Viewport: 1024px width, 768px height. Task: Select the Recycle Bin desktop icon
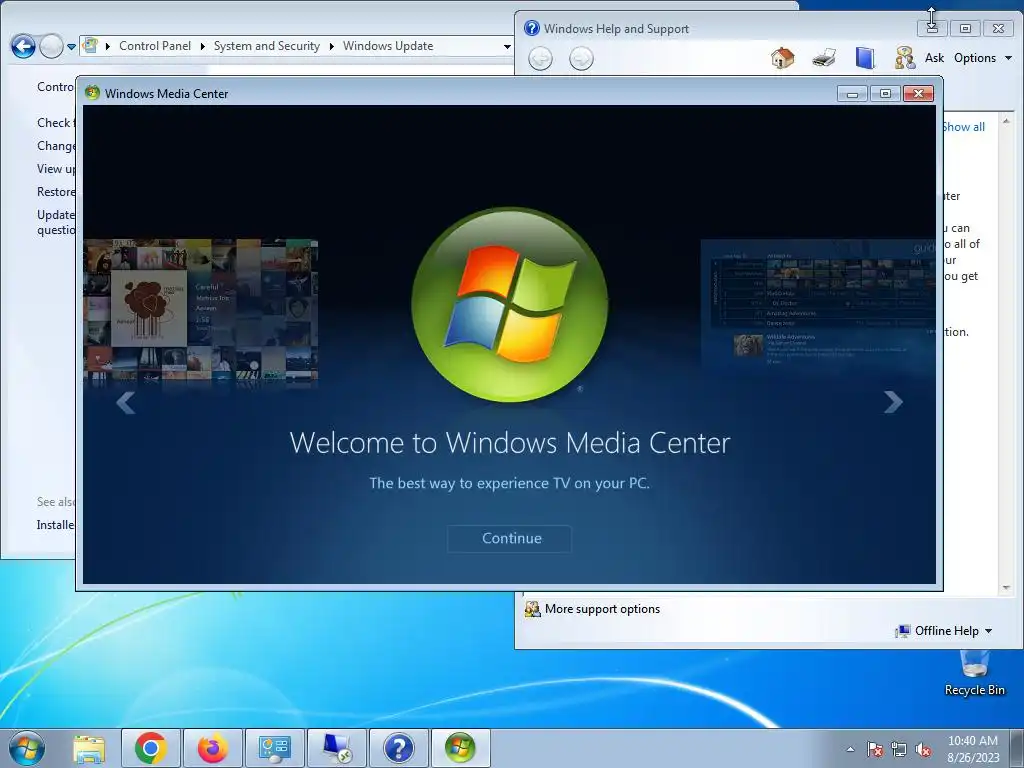pos(974,673)
